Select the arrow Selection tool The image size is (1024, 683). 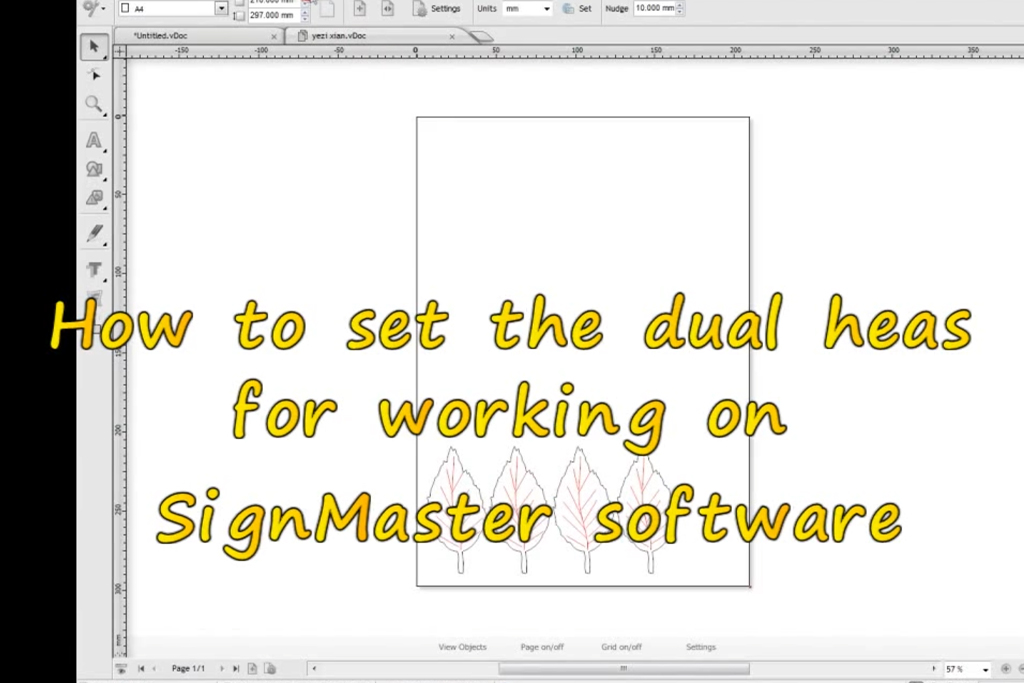pos(94,47)
